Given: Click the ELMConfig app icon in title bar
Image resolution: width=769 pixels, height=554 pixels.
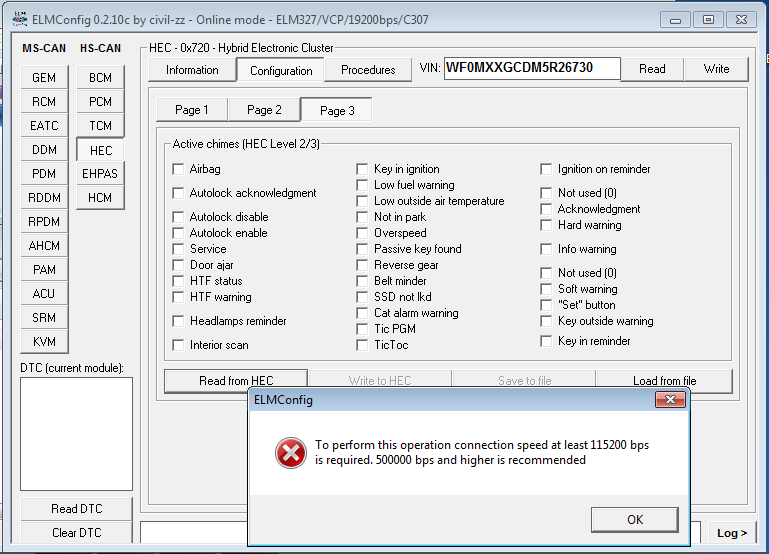Looking at the screenshot, I should (x=19, y=19).
